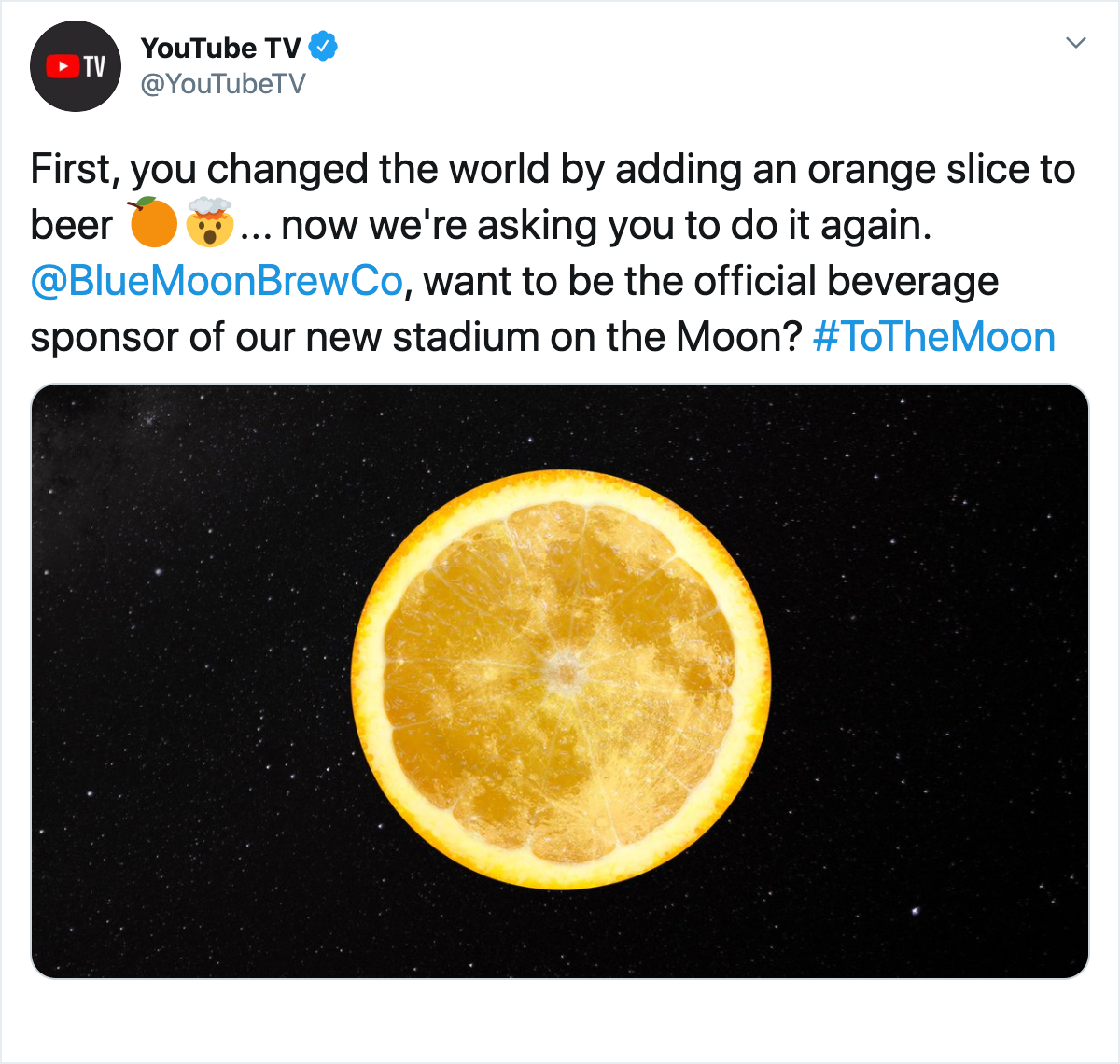Image resolution: width=1120 pixels, height=1064 pixels.
Task: Open the YouTube TV profile avatar
Action: coord(76,66)
